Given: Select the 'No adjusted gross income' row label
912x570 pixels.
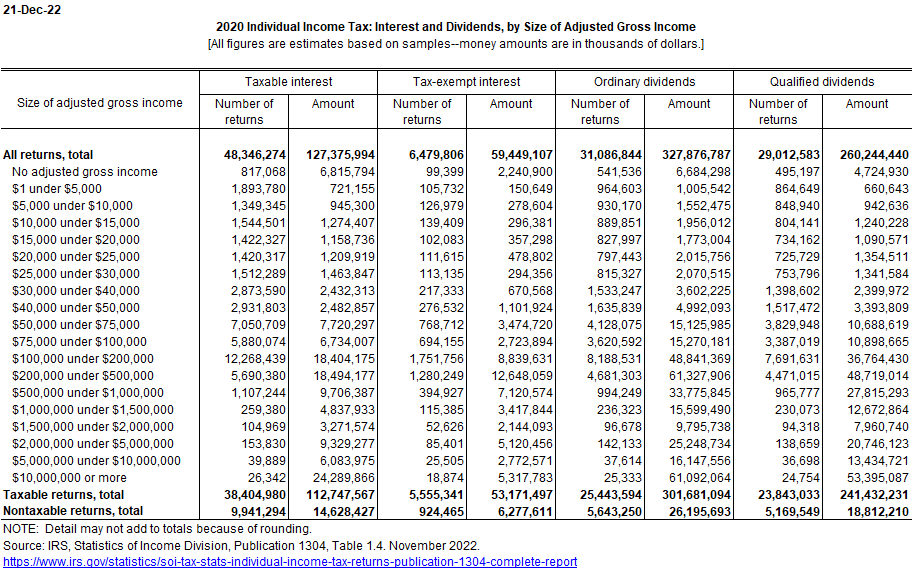Looking at the screenshot, I should [85, 172].
